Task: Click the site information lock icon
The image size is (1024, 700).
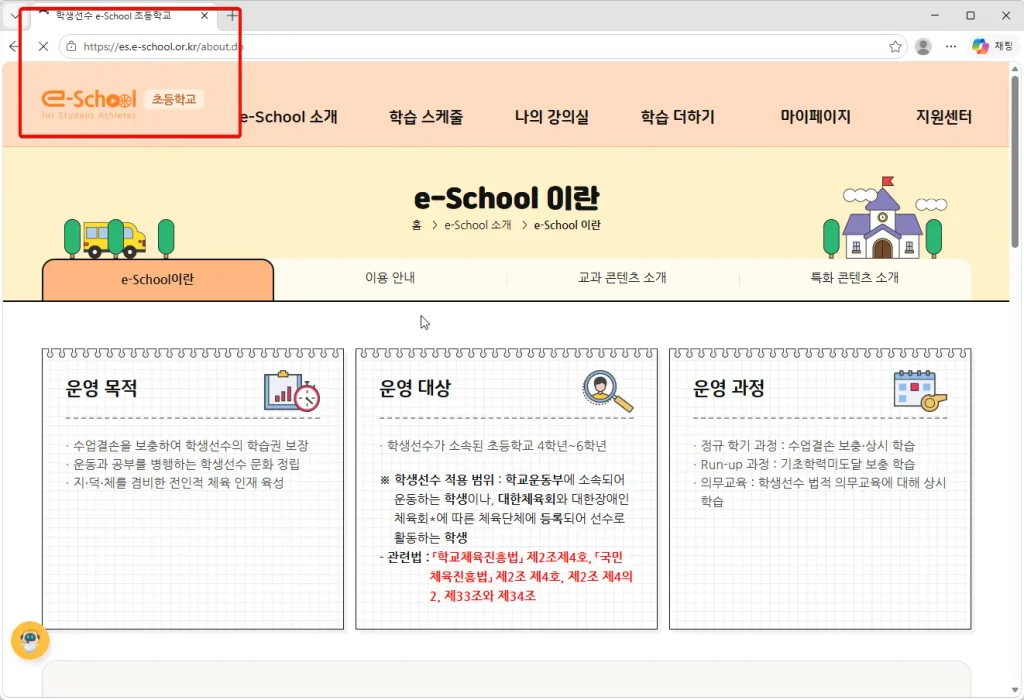Action: [71, 46]
